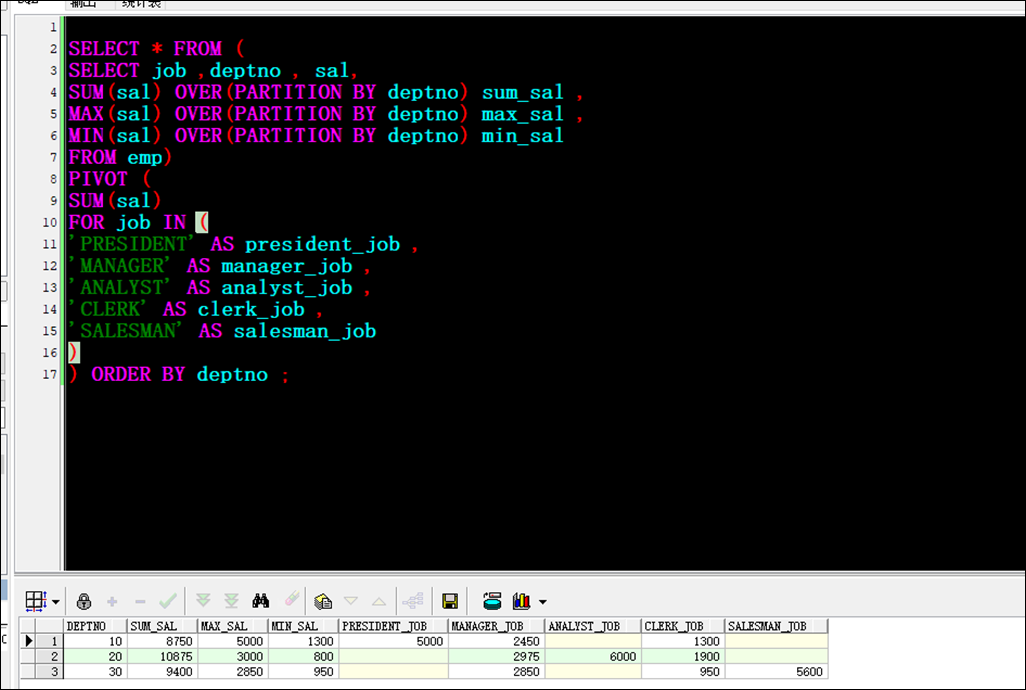Click the MIN_SAL cell showing 800
This screenshot has width=1026, height=690.
pyautogui.click(x=303, y=656)
